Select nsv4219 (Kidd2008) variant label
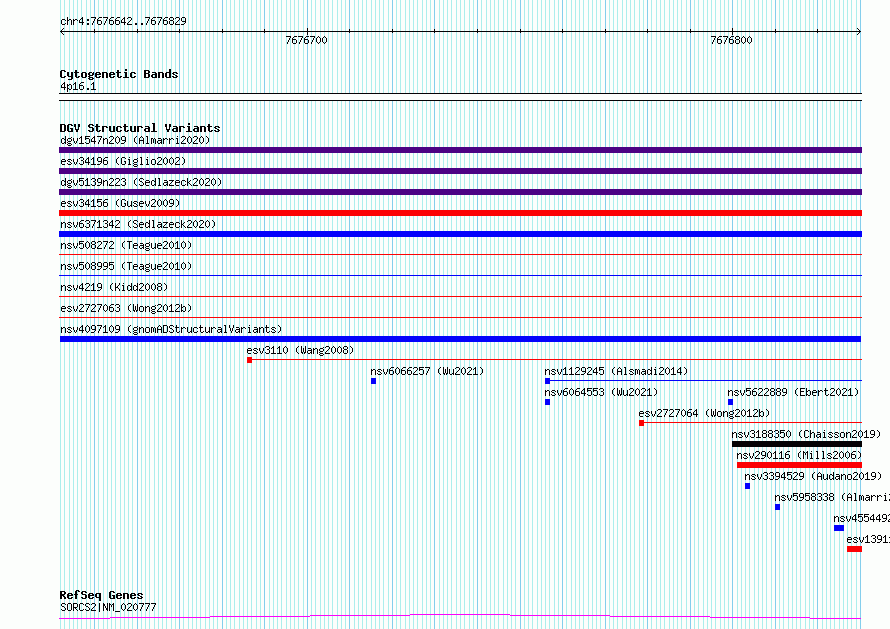This screenshot has width=890, height=629. 114,287
